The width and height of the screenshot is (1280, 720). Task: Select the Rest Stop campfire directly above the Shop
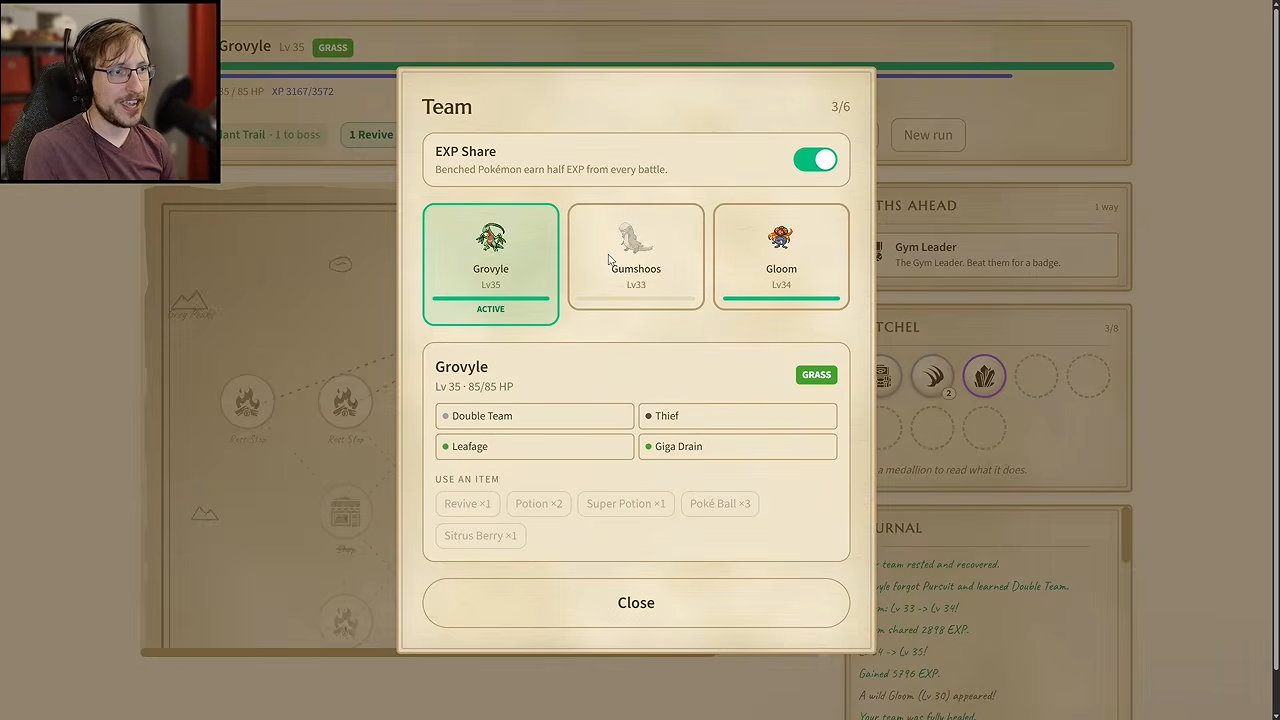pos(345,402)
